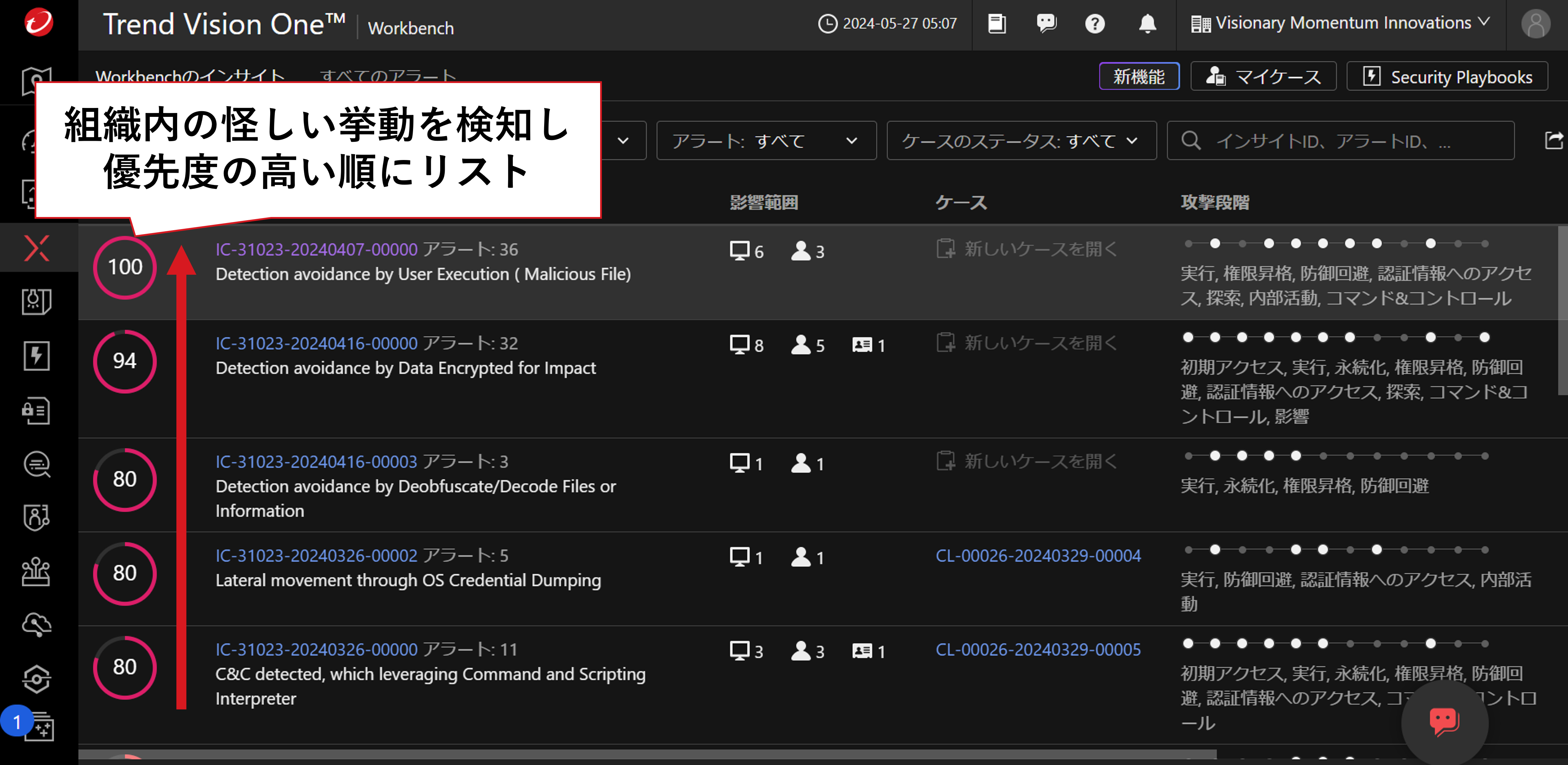Image resolution: width=1568 pixels, height=765 pixels.
Task: Click the Security Playbooks button
Action: click(x=1447, y=77)
